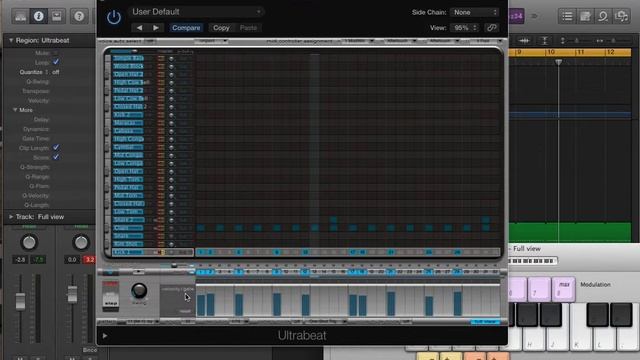Go to the next plugin preset arrow
This screenshot has height=360, width=640.
(156, 28)
